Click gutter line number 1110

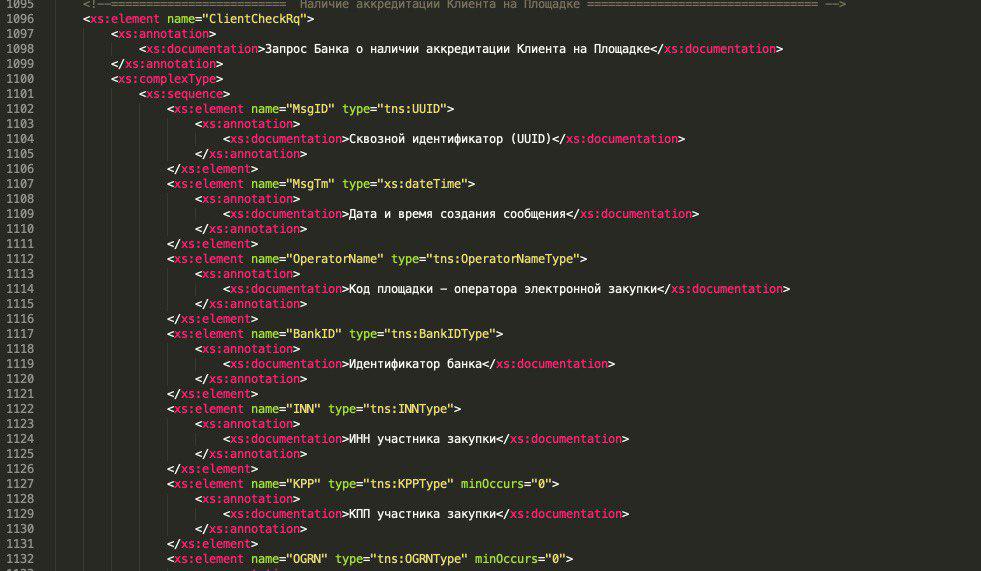pyautogui.click(x=20, y=229)
